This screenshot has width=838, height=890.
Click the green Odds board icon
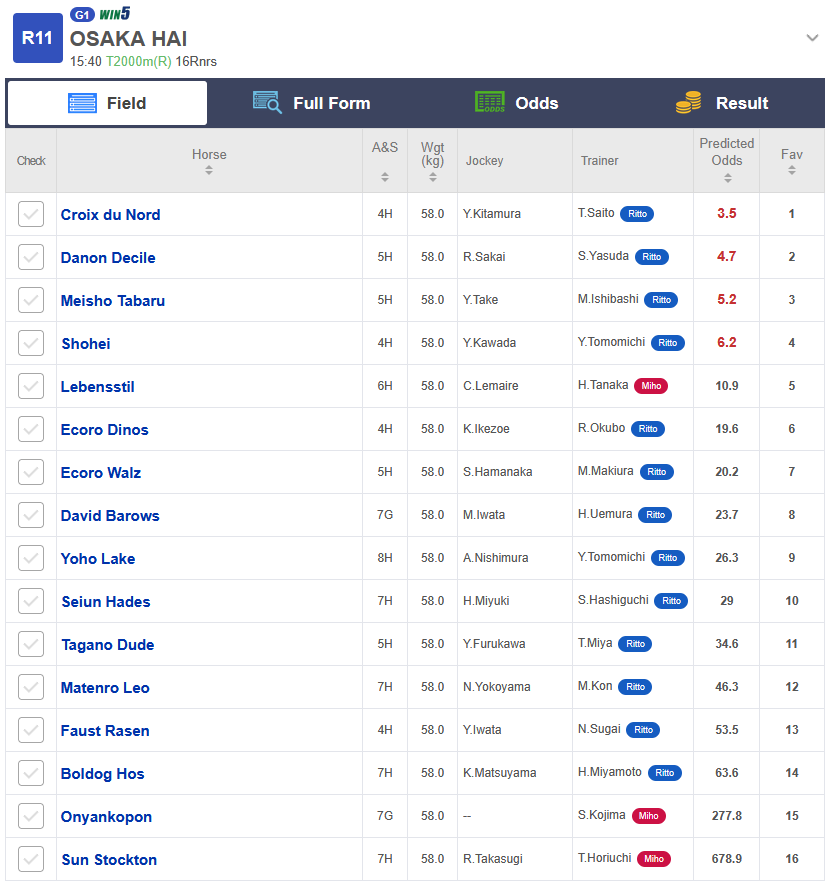[x=490, y=102]
